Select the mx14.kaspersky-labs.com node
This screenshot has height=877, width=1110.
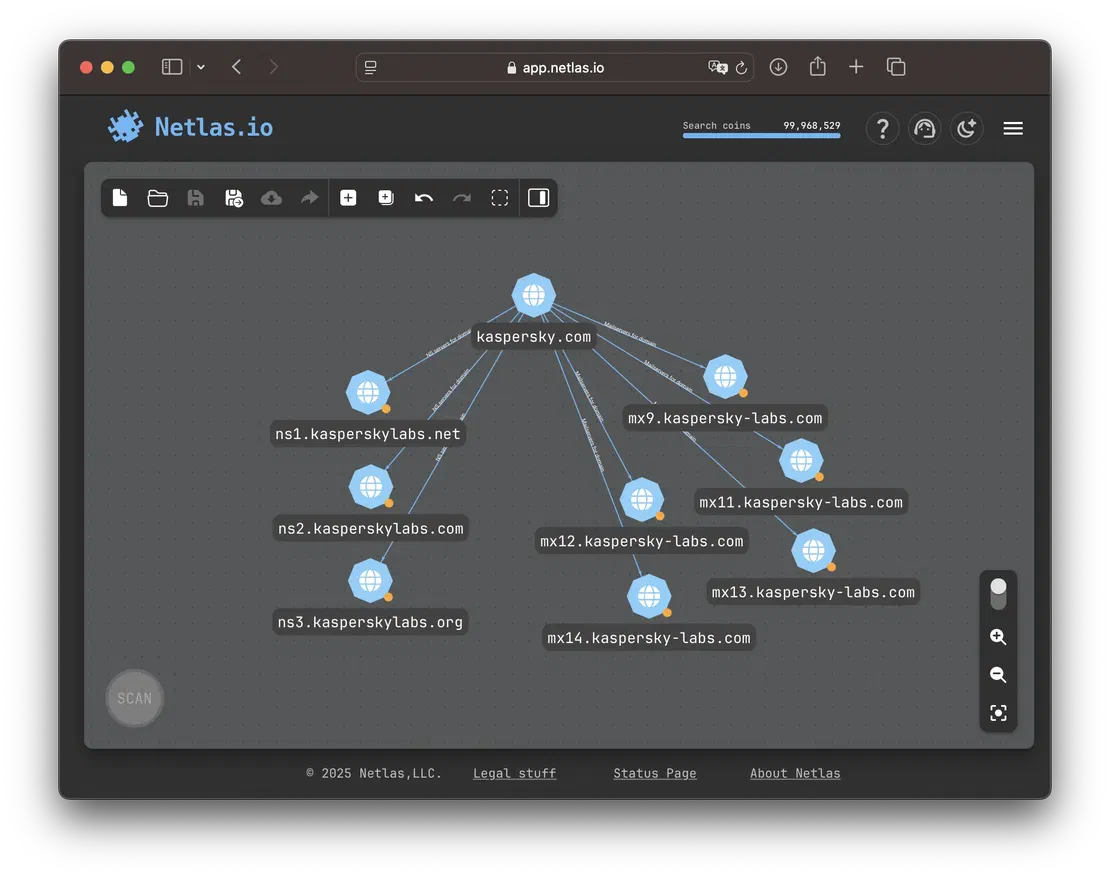point(648,596)
